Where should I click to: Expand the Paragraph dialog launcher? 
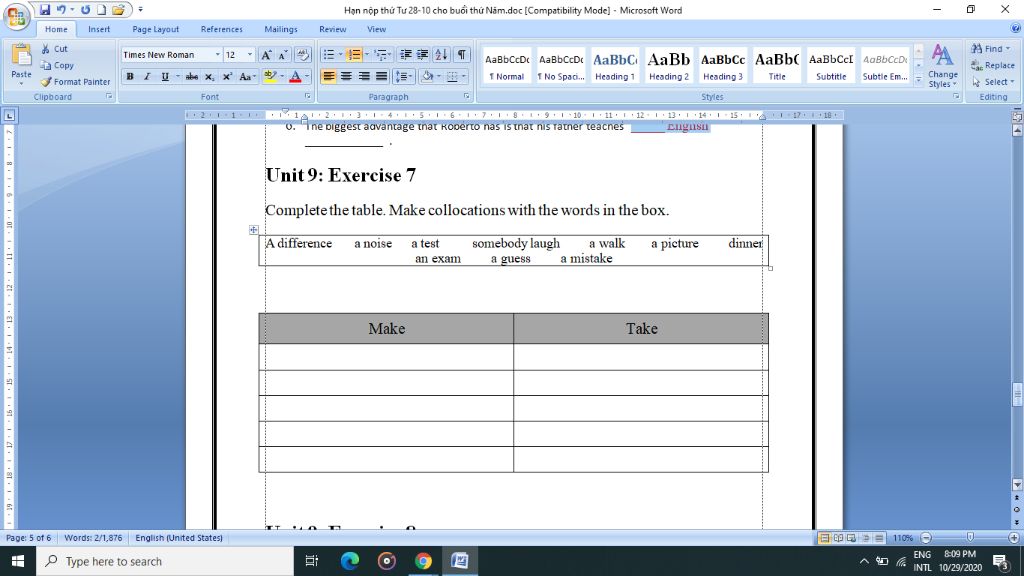(x=466, y=96)
